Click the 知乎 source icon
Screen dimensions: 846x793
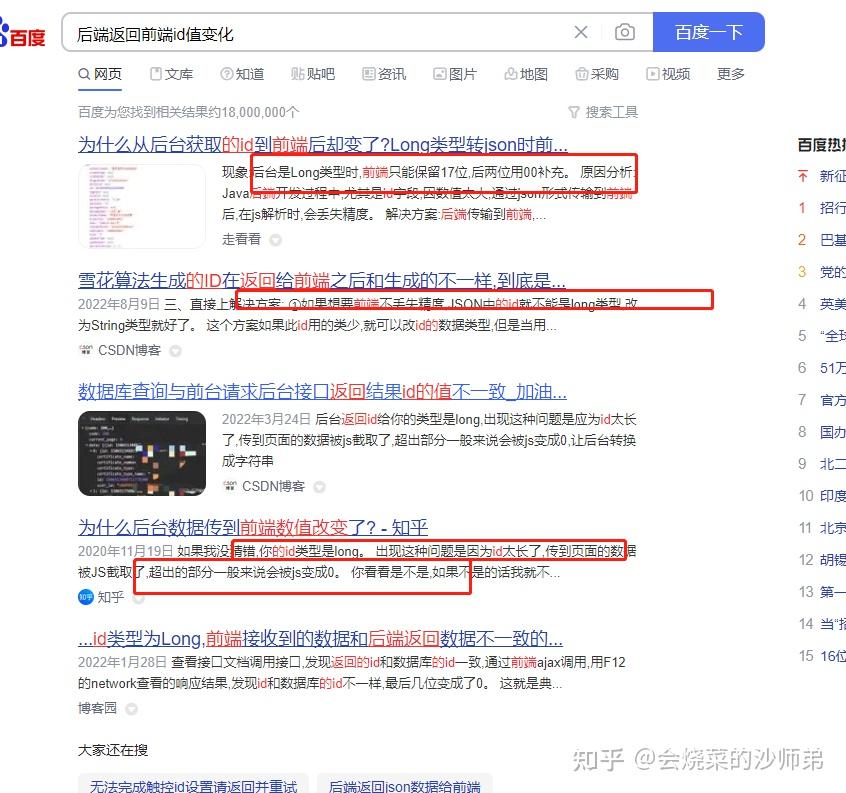[86, 597]
